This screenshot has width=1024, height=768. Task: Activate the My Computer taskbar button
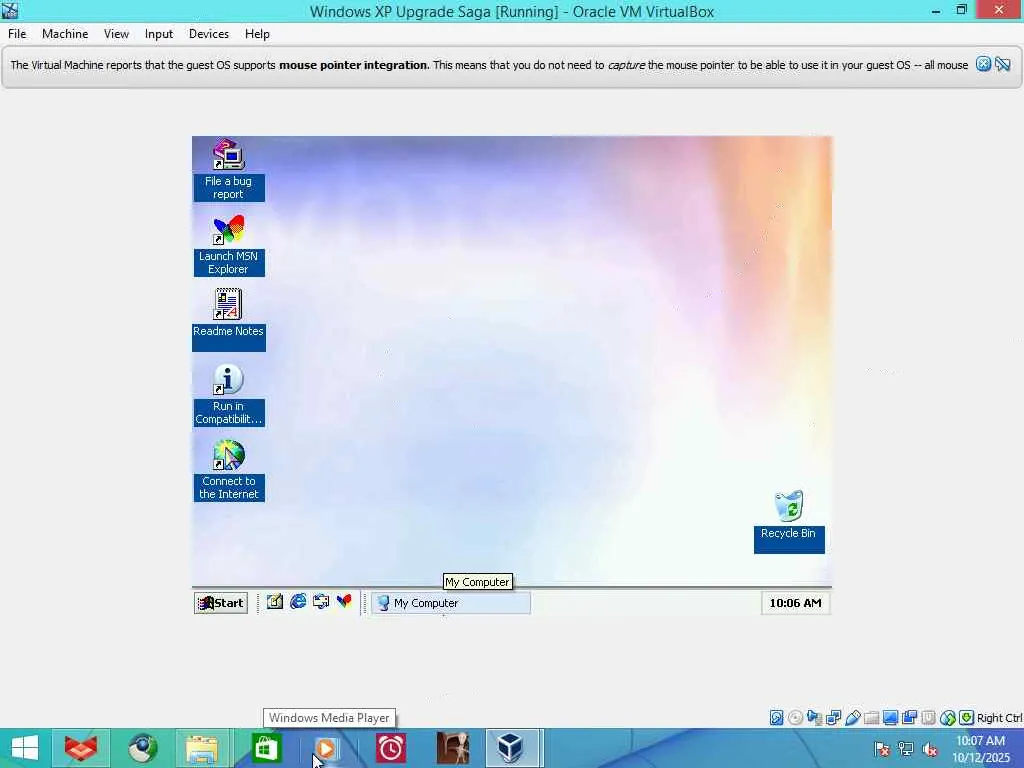pos(451,603)
